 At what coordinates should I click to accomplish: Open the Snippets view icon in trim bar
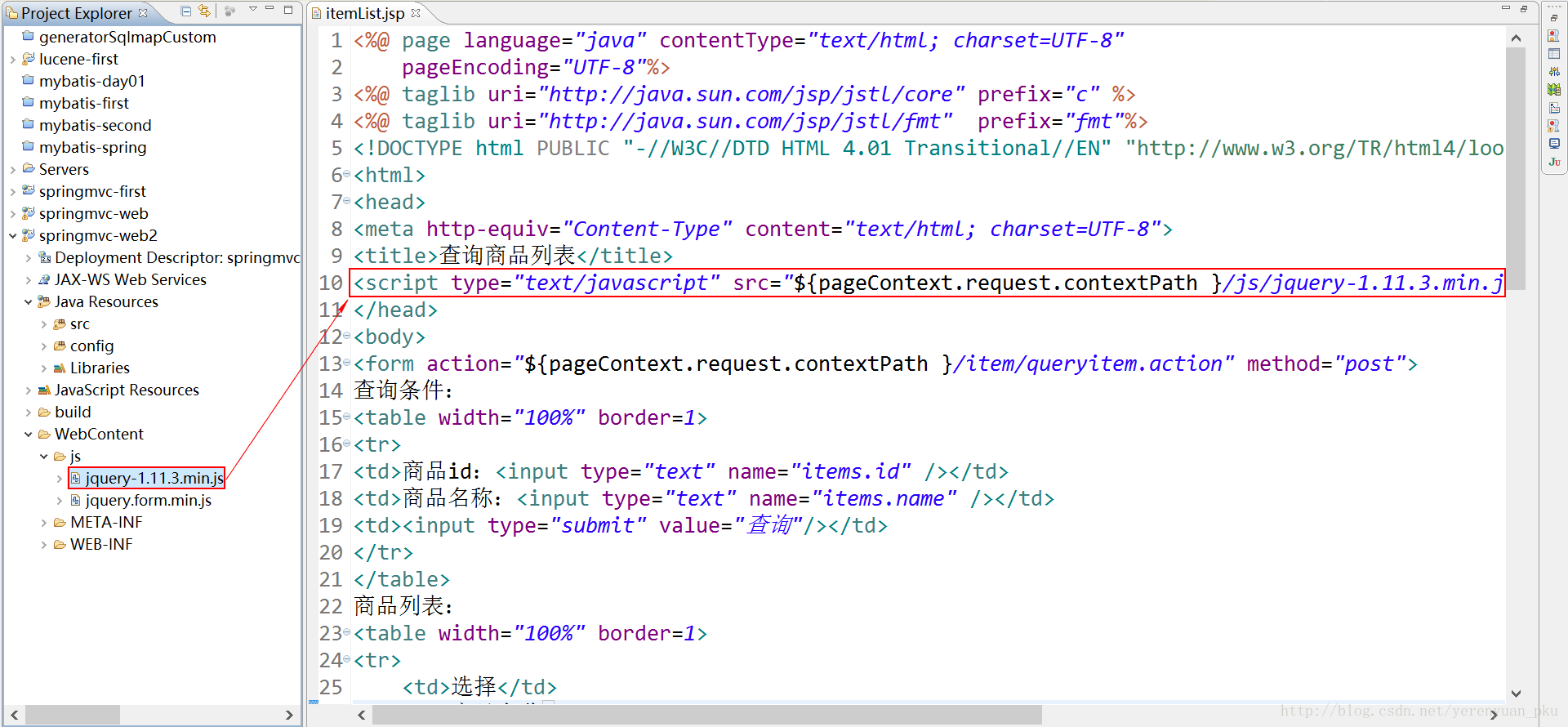(1554, 108)
